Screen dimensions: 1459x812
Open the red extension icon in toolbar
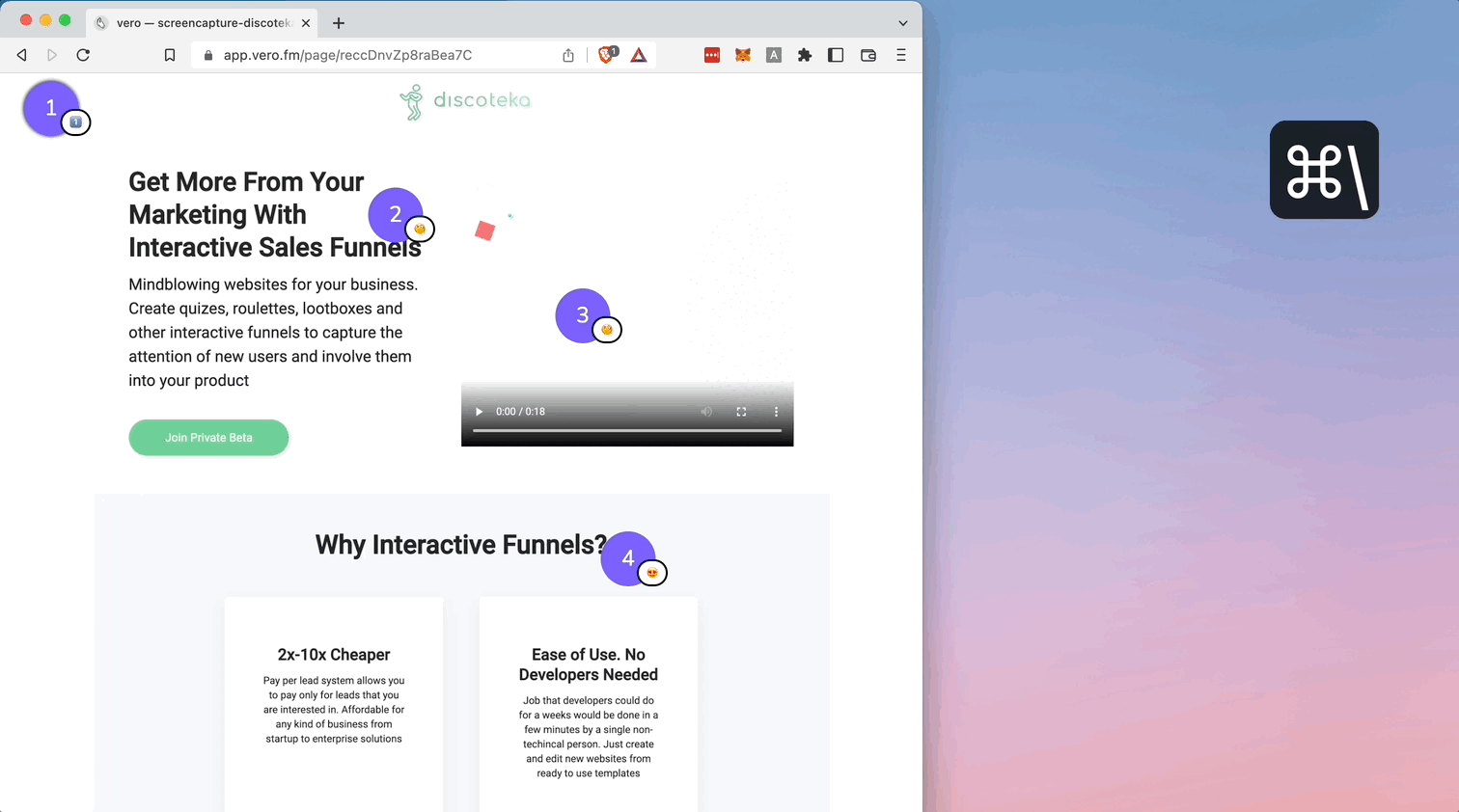click(712, 55)
